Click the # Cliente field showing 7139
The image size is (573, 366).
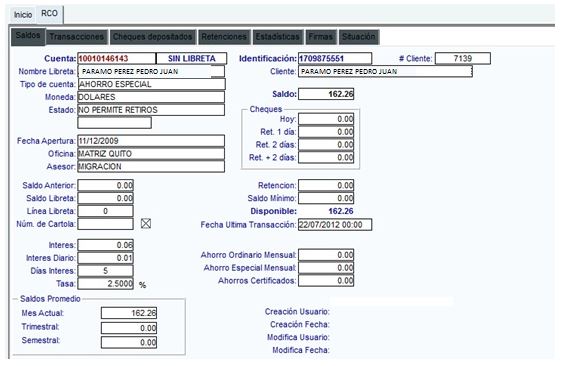pos(463,58)
